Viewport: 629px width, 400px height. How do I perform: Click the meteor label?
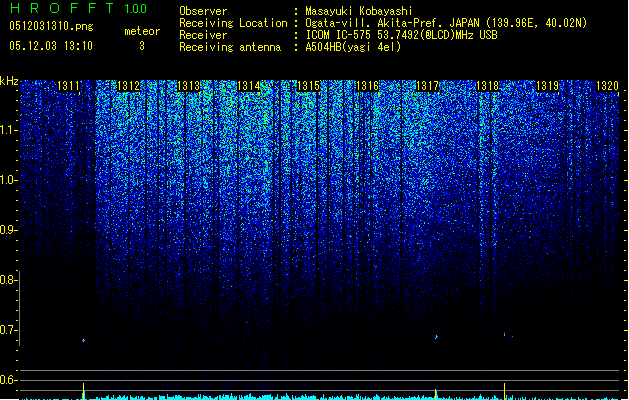[x=142, y=31]
